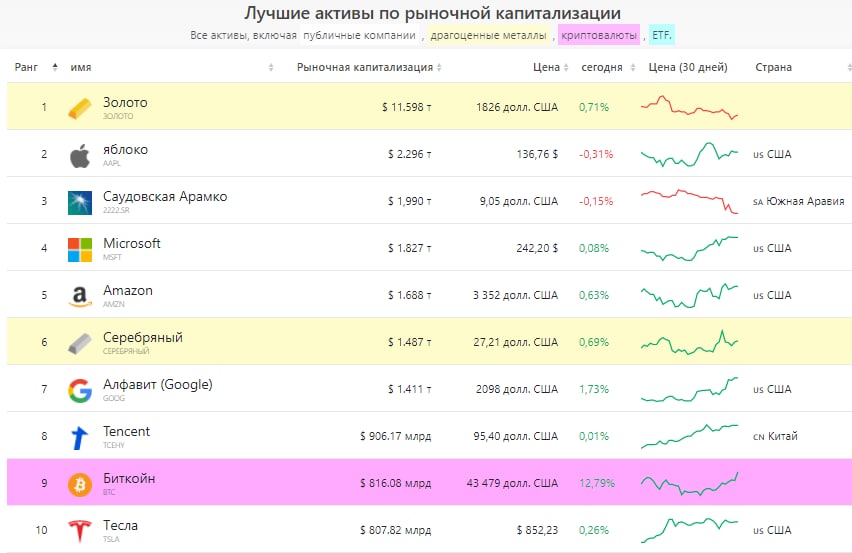Click Tesla 30-day price chart
Image resolution: width=852 pixels, height=553 pixels.
689,530
